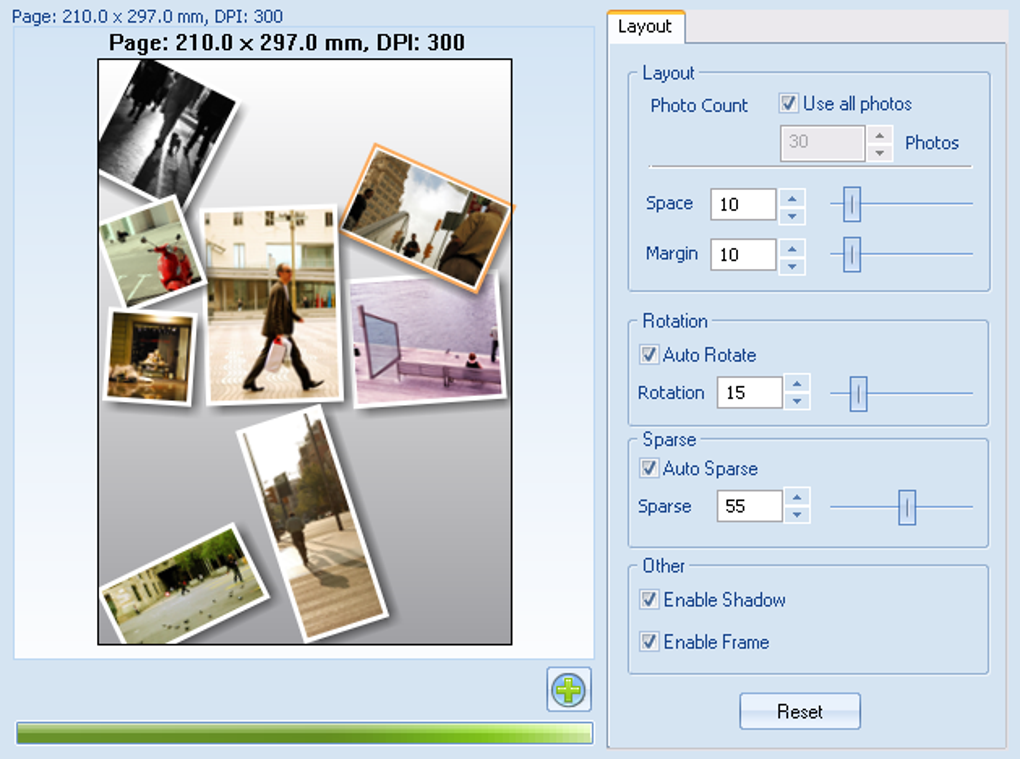Uncheck Enable Frame
Screen dimensions: 1020x759
tap(649, 642)
